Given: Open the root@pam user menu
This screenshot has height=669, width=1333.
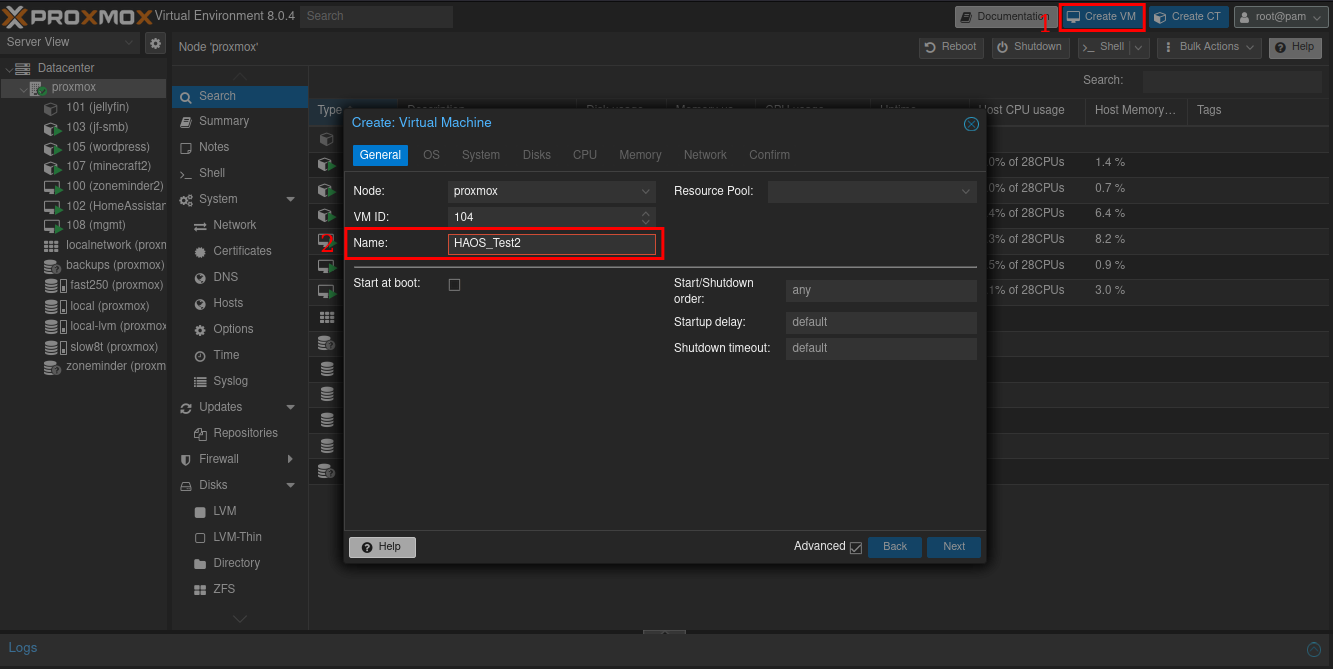Looking at the screenshot, I should (1281, 17).
